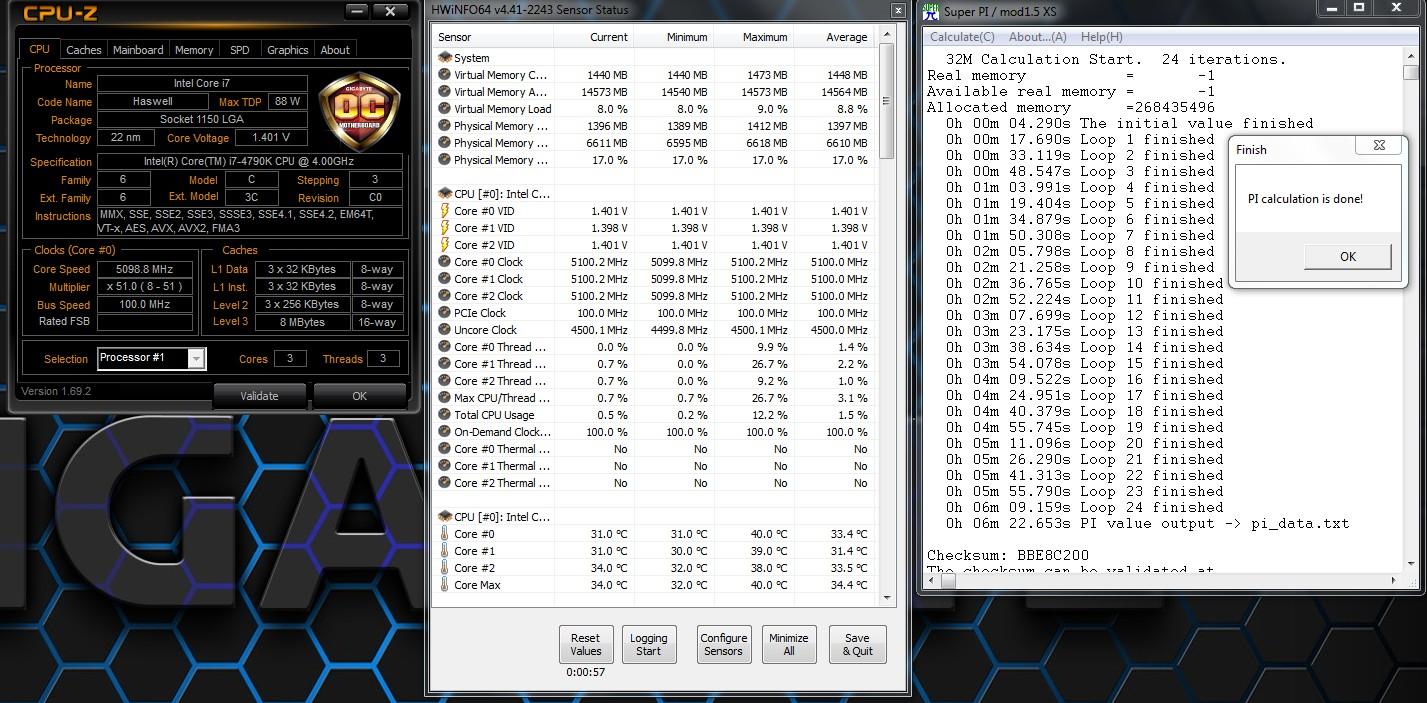This screenshot has width=1427, height=703.
Task: Click the System sensor group icon
Action: click(445, 58)
